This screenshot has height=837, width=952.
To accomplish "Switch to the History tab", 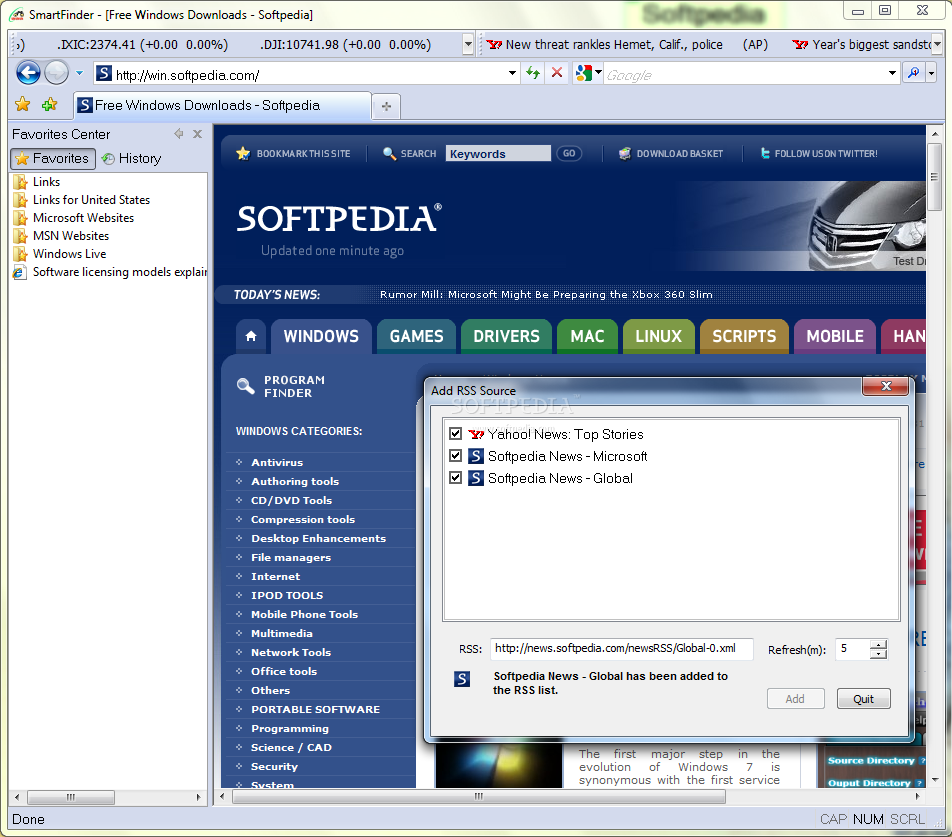I will tap(132, 158).
